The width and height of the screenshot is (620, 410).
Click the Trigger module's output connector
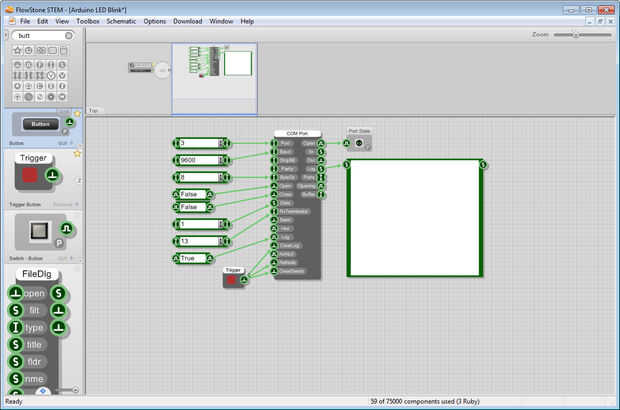pyautogui.click(x=244, y=280)
